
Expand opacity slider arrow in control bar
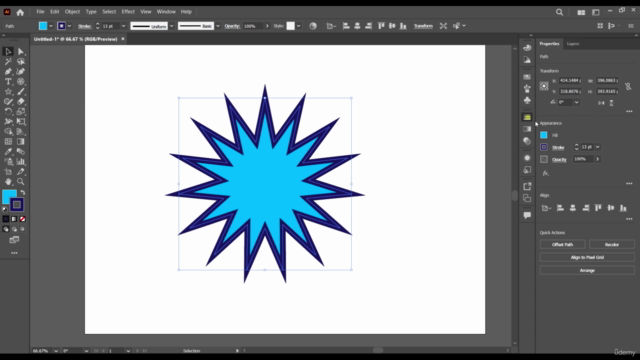coord(267,26)
